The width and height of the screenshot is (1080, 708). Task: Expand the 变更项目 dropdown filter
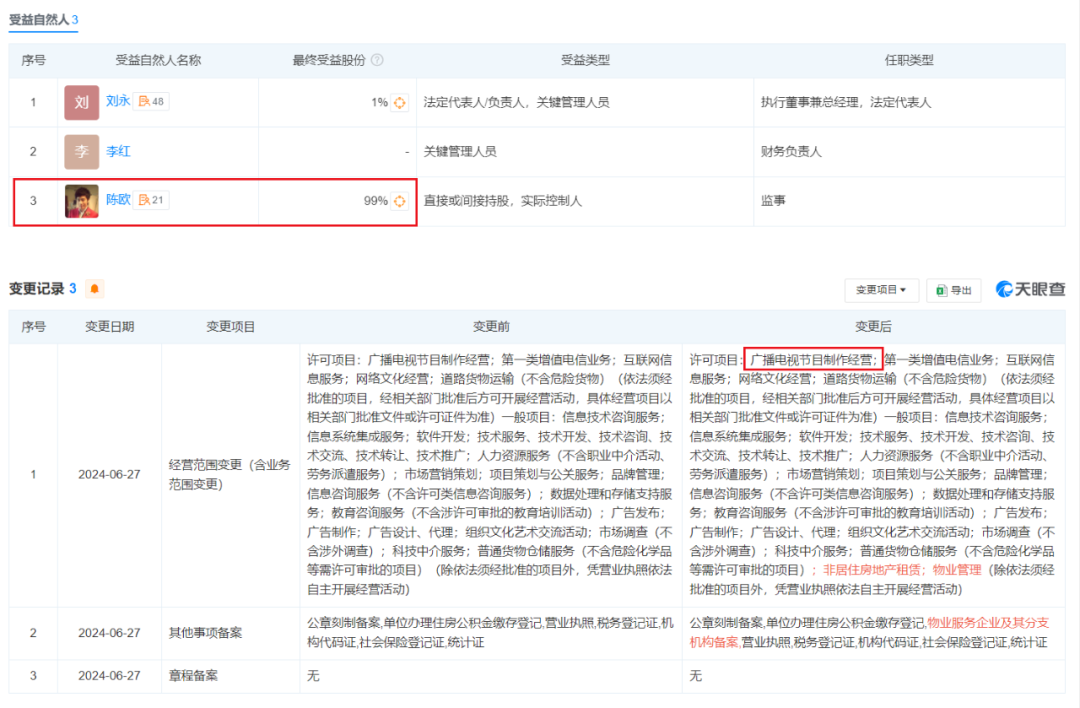881,290
